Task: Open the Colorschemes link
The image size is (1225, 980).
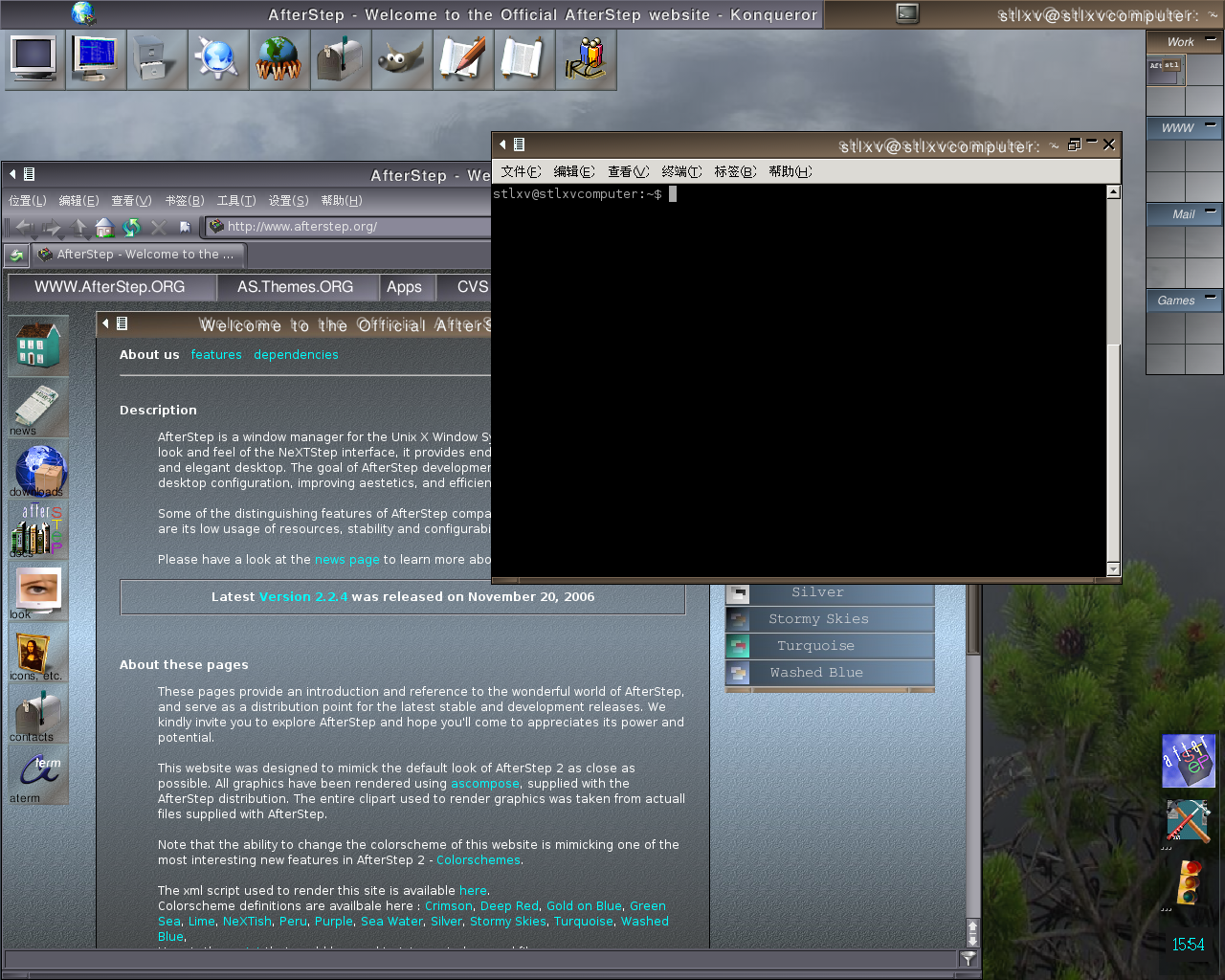Action: coord(479,860)
